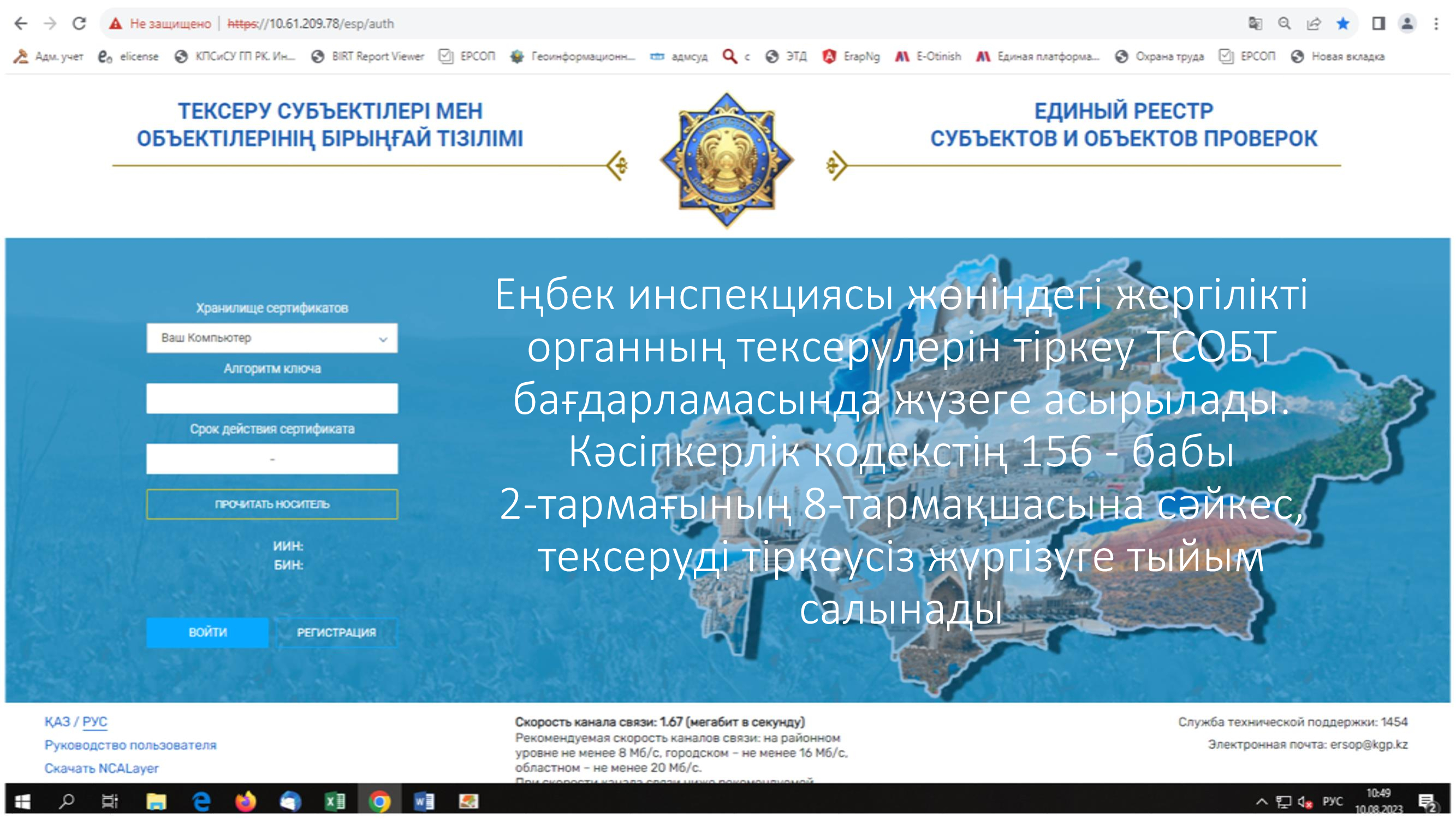The image size is (1456, 819).
Task: Open the browser side panel icon
Action: click(x=1378, y=23)
